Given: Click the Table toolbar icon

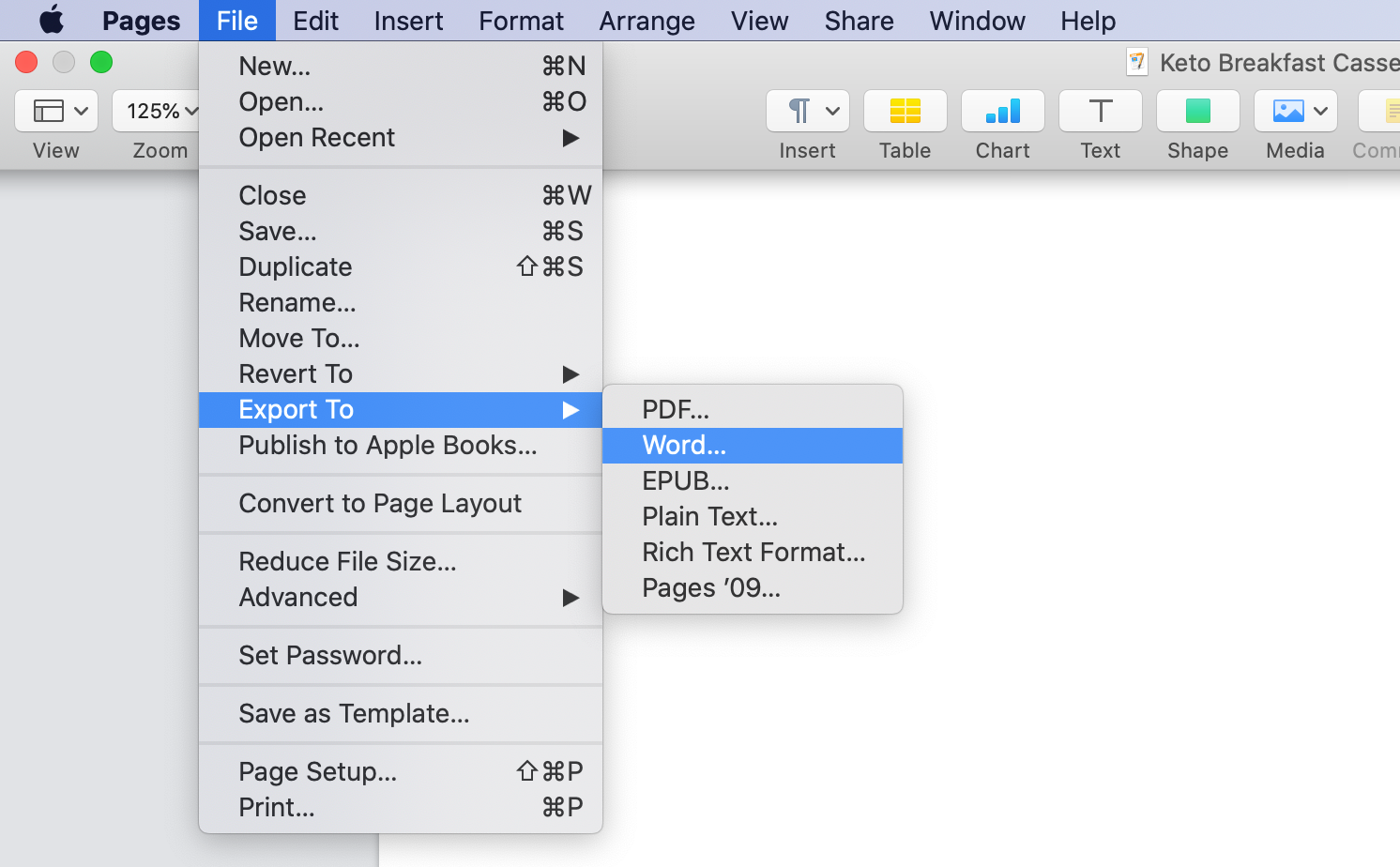Looking at the screenshot, I should click(x=905, y=112).
